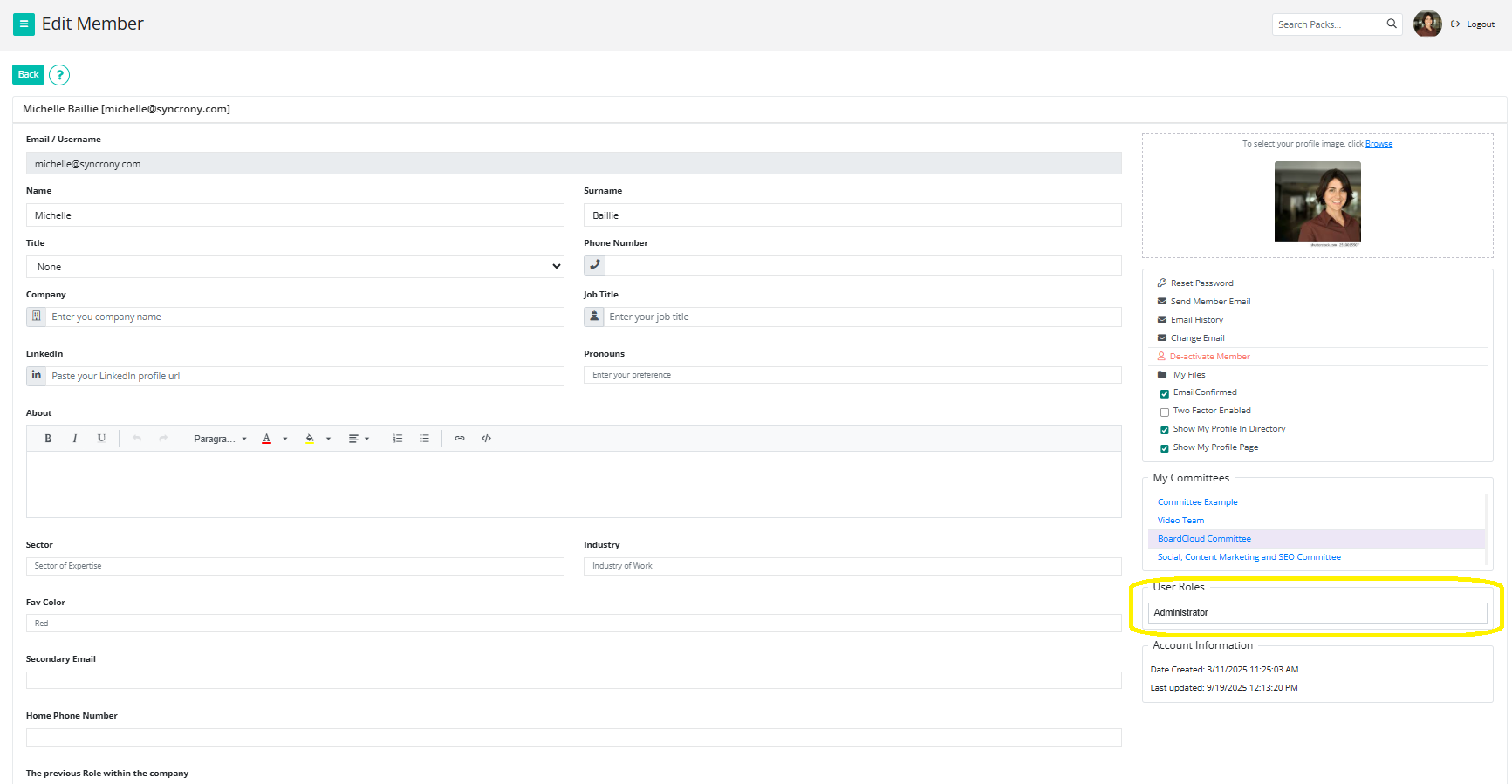Click the help question mark icon
1512x784 pixels.
coord(59,75)
